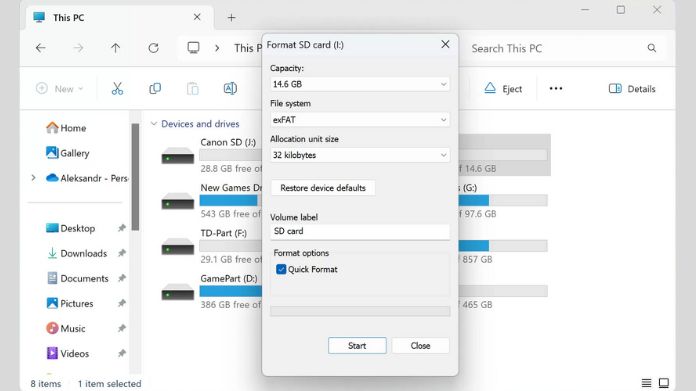Viewport: 696px width, 391px height.
Task: Open Videos in quick access
Action: (67, 354)
